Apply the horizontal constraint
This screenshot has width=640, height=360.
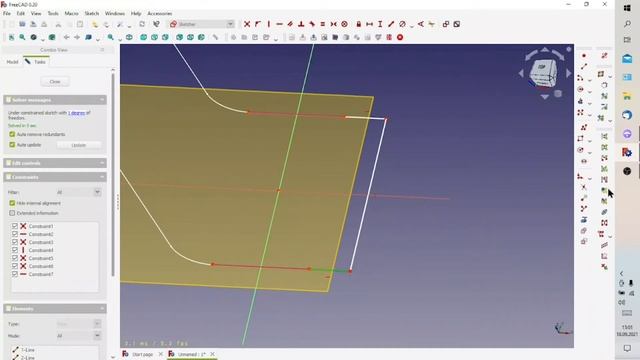280,24
